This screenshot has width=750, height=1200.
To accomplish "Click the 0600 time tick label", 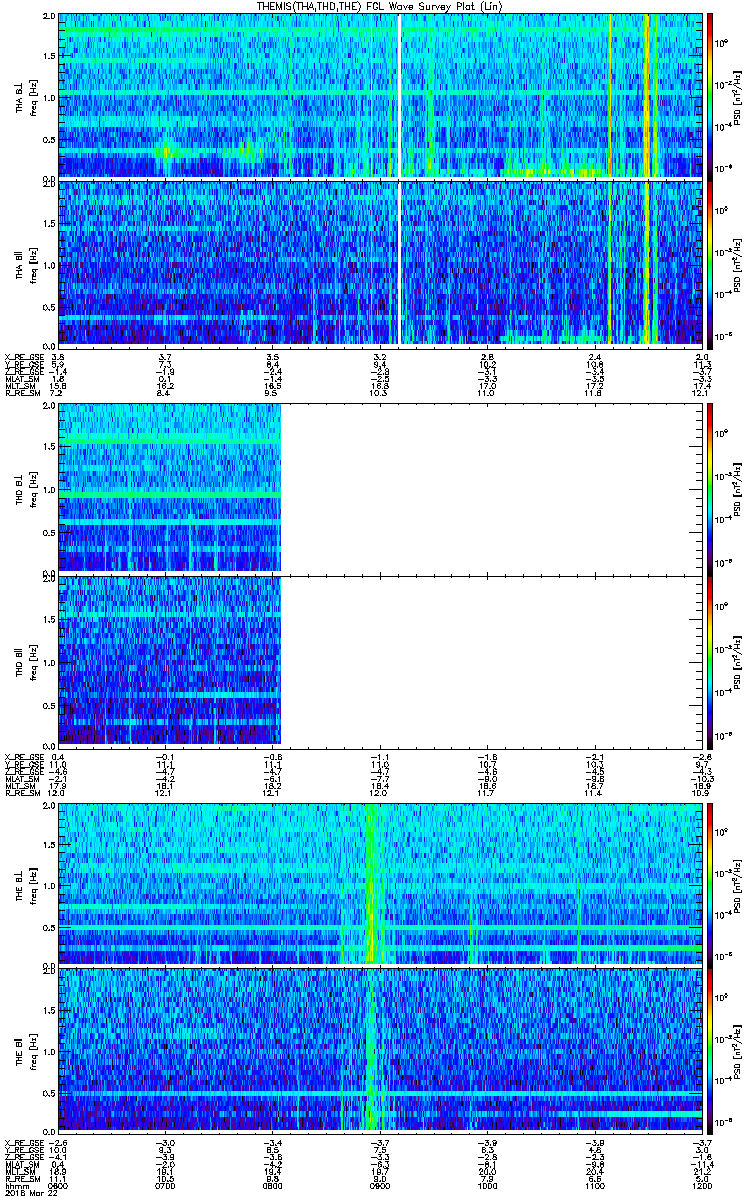I will point(58,1186).
